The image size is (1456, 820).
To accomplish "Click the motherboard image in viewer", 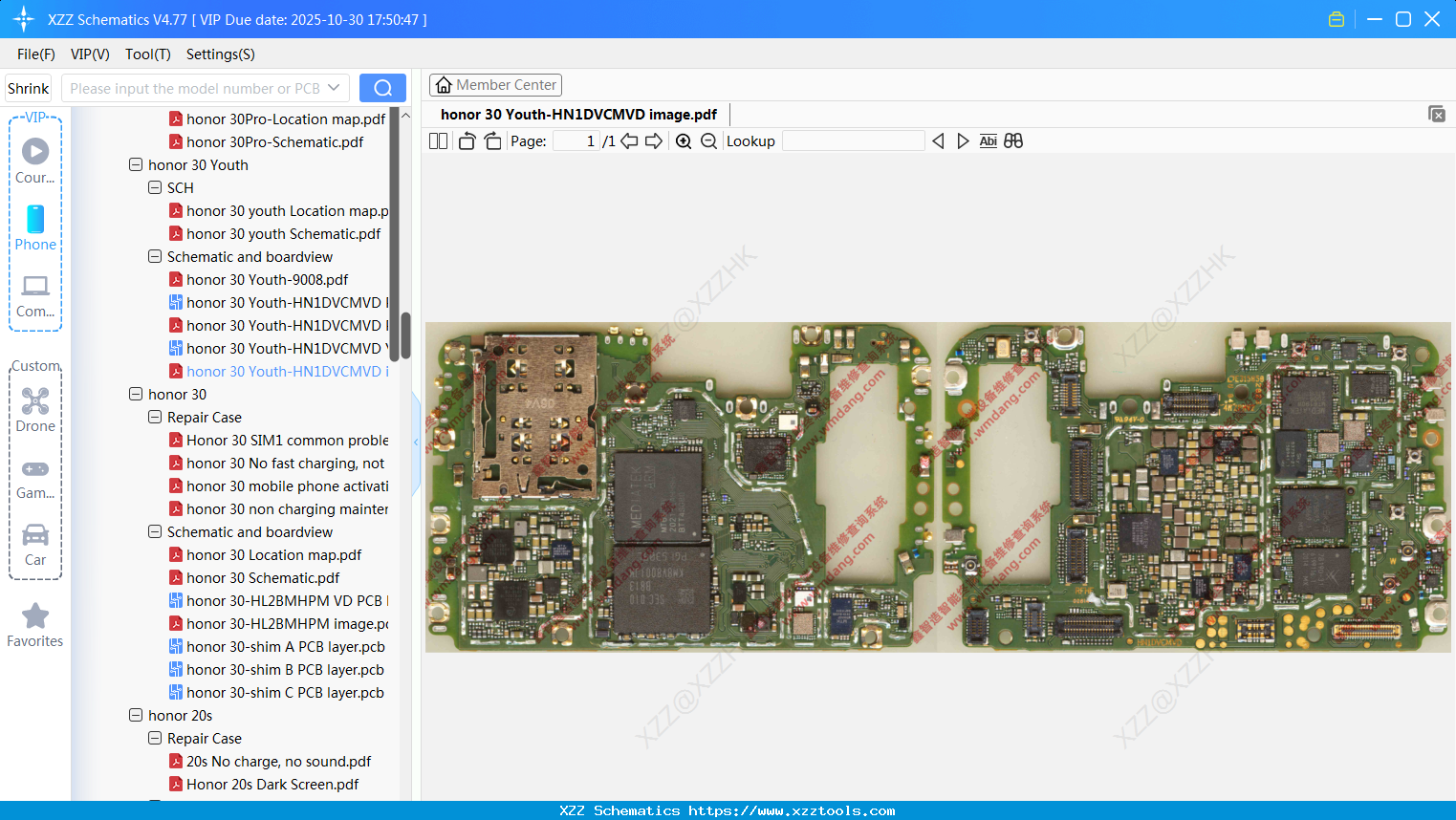I will pyautogui.click(x=938, y=487).
